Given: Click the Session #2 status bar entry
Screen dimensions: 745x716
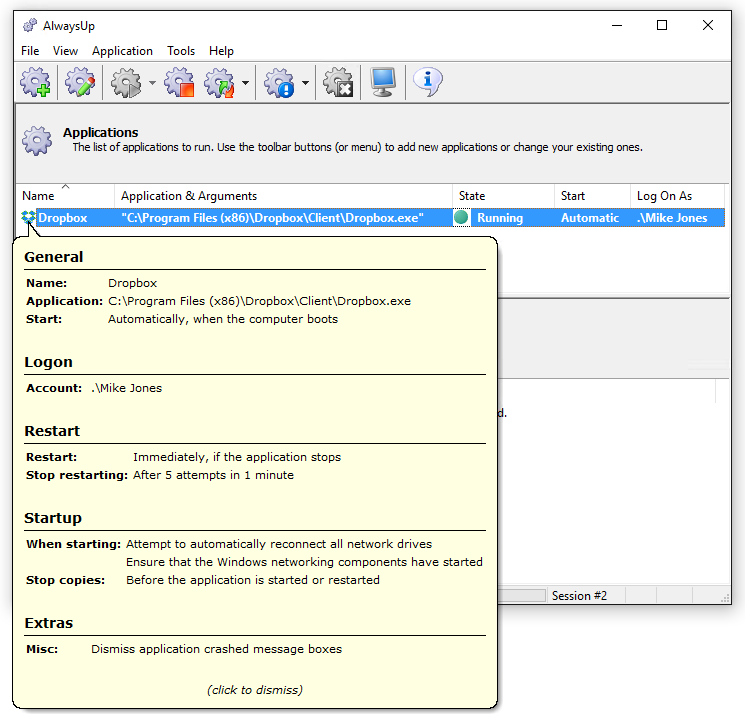Looking at the screenshot, I should click(579, 596).
